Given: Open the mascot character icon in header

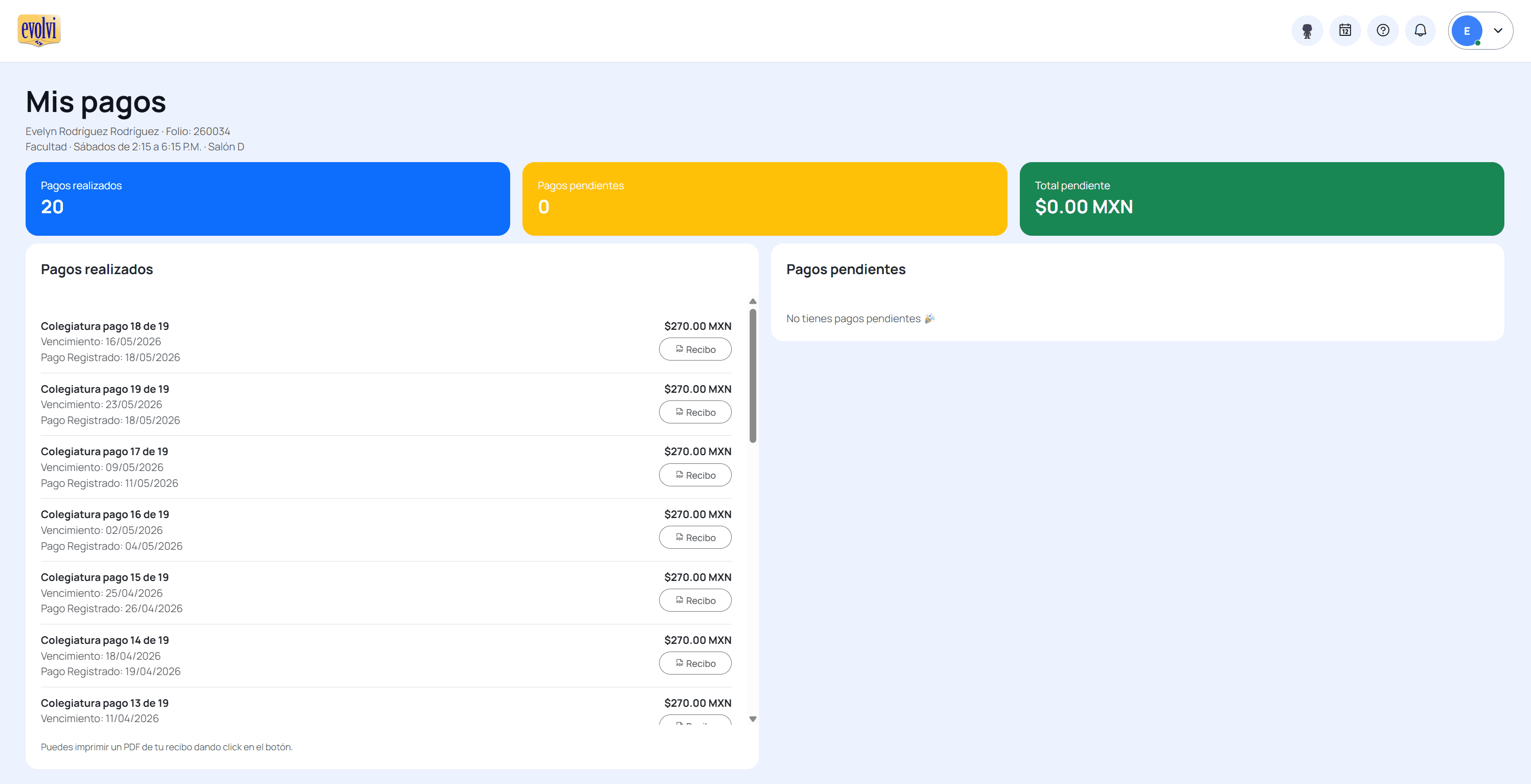Looking at the screenshot, I should (x=1307, y=30).
